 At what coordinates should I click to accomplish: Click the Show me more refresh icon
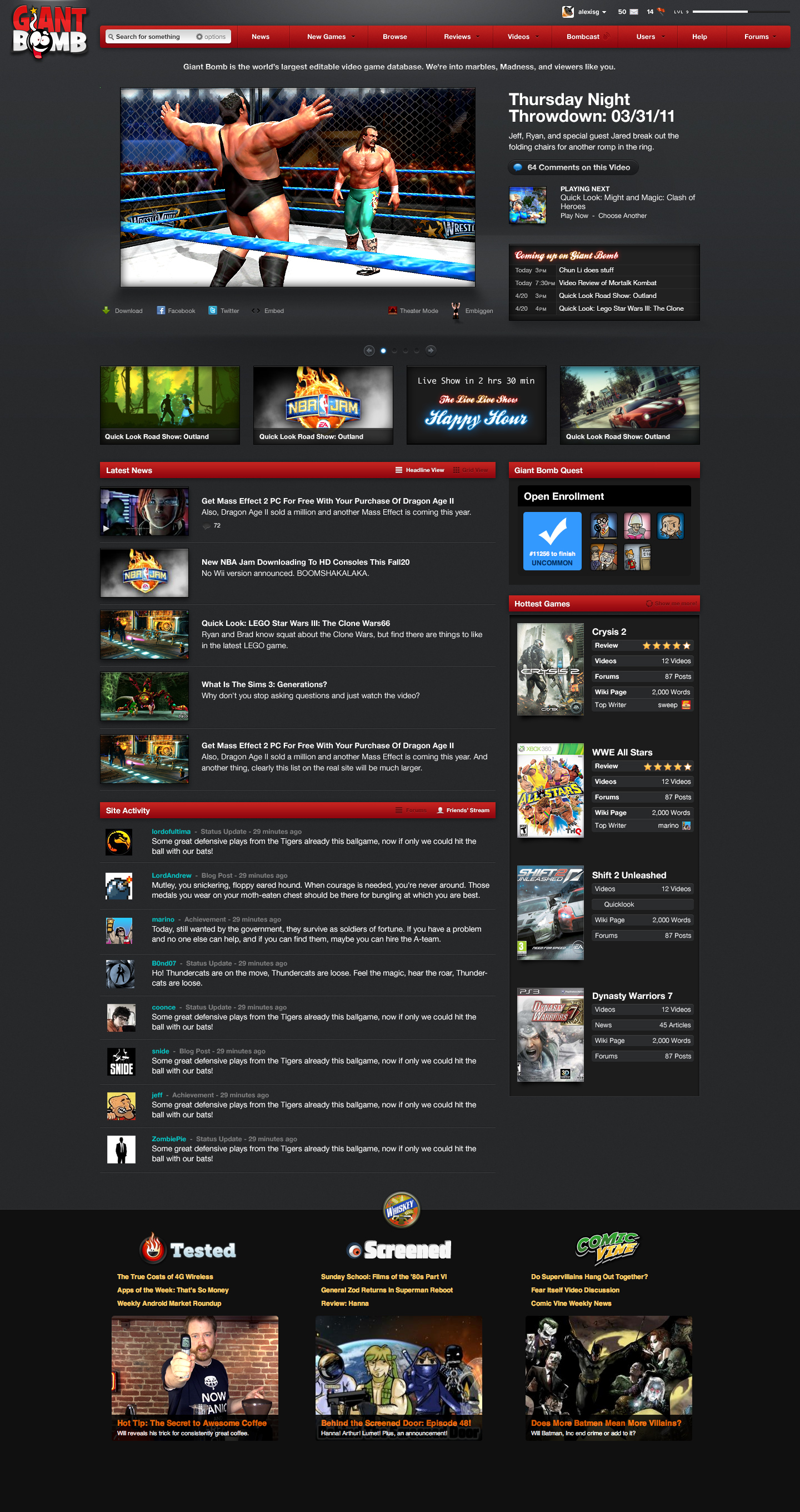[x=649, y=603]
